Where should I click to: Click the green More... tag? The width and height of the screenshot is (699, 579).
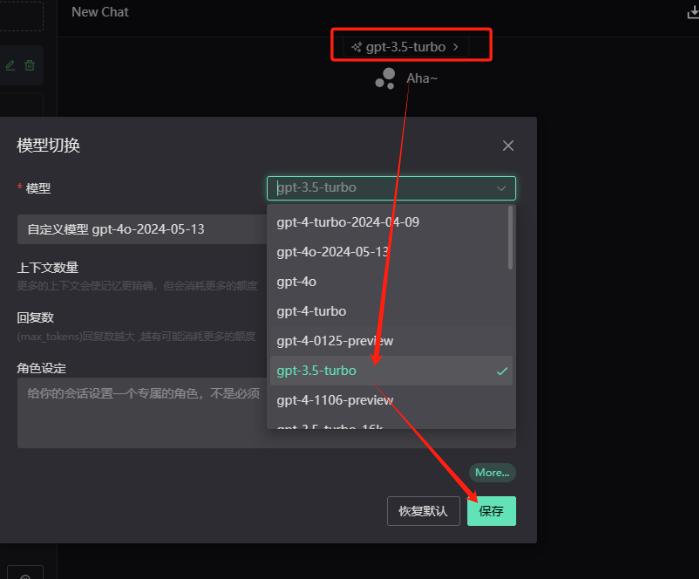coord(492,472)
